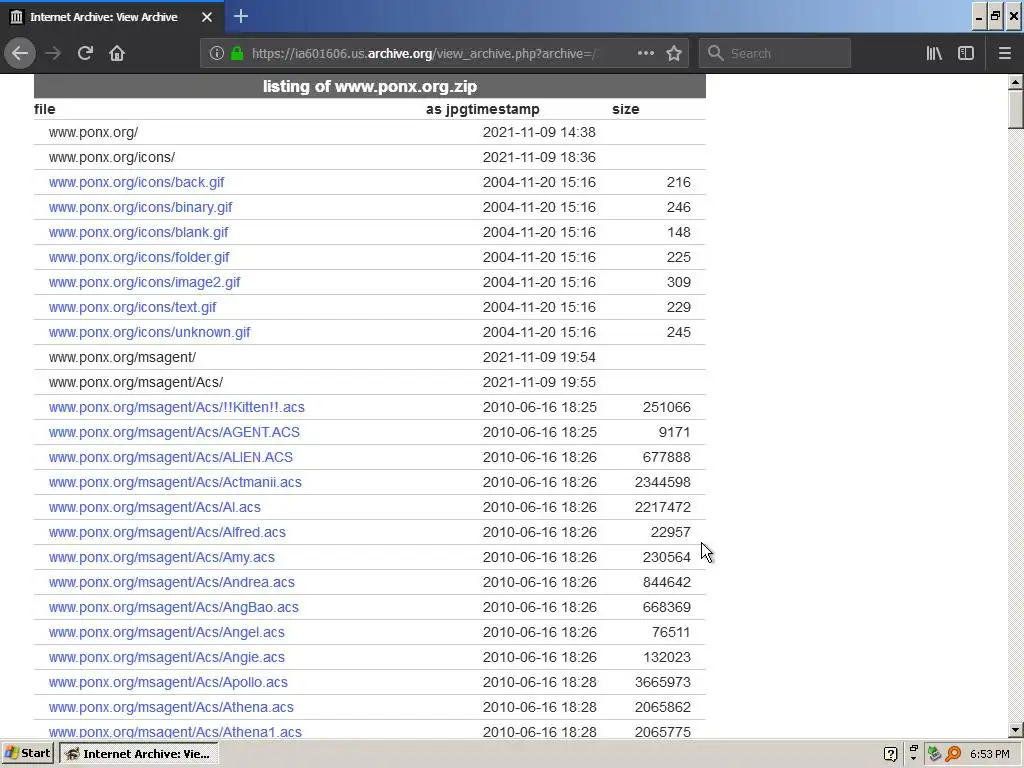
Task: Click the address bar URL
Action: click(x=424, y=54)
